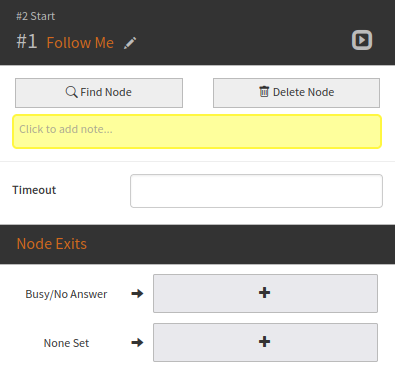This screenshot has height=370, width=395.
Task: Click the arrow next to None Set
Action: 137,342
